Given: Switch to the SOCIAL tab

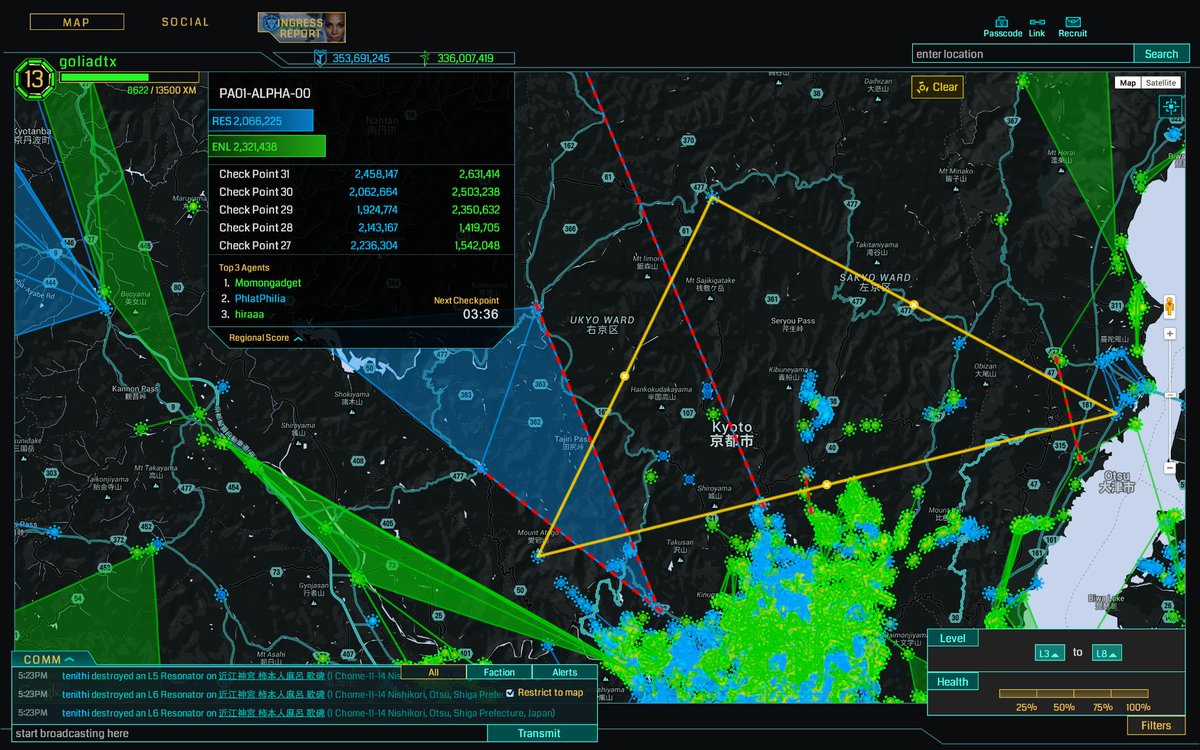Looking at the screenshot, I should click(x=186, y=21).
